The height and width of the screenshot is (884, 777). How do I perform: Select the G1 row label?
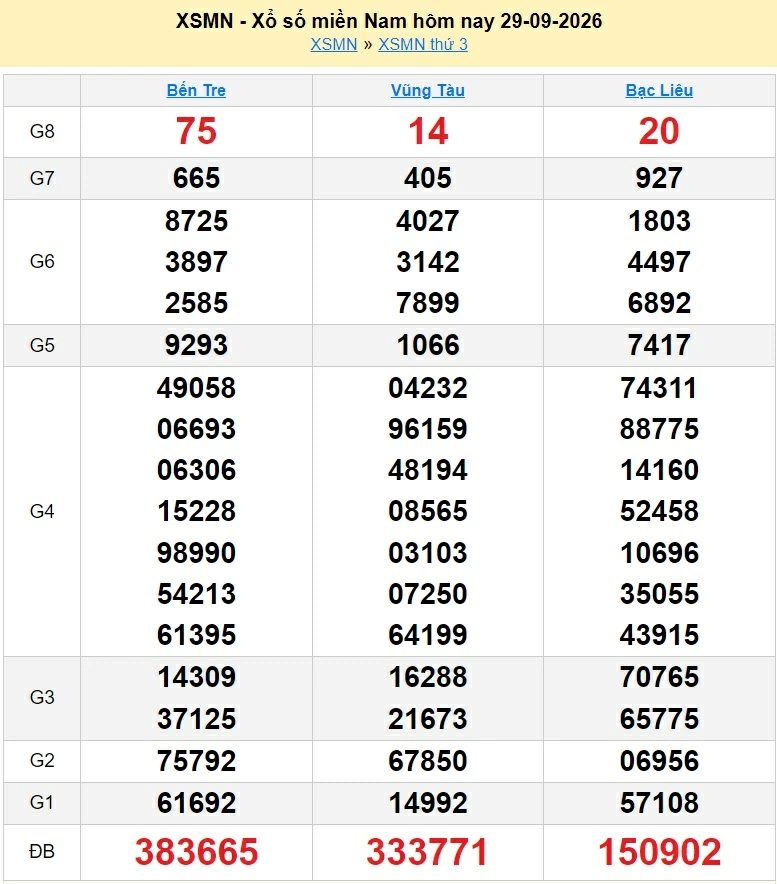pos(42,802)
